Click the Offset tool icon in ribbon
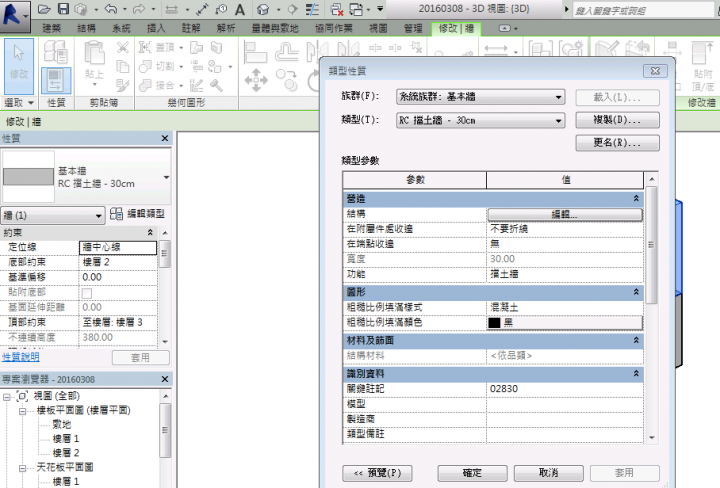 tap(287, 52)
